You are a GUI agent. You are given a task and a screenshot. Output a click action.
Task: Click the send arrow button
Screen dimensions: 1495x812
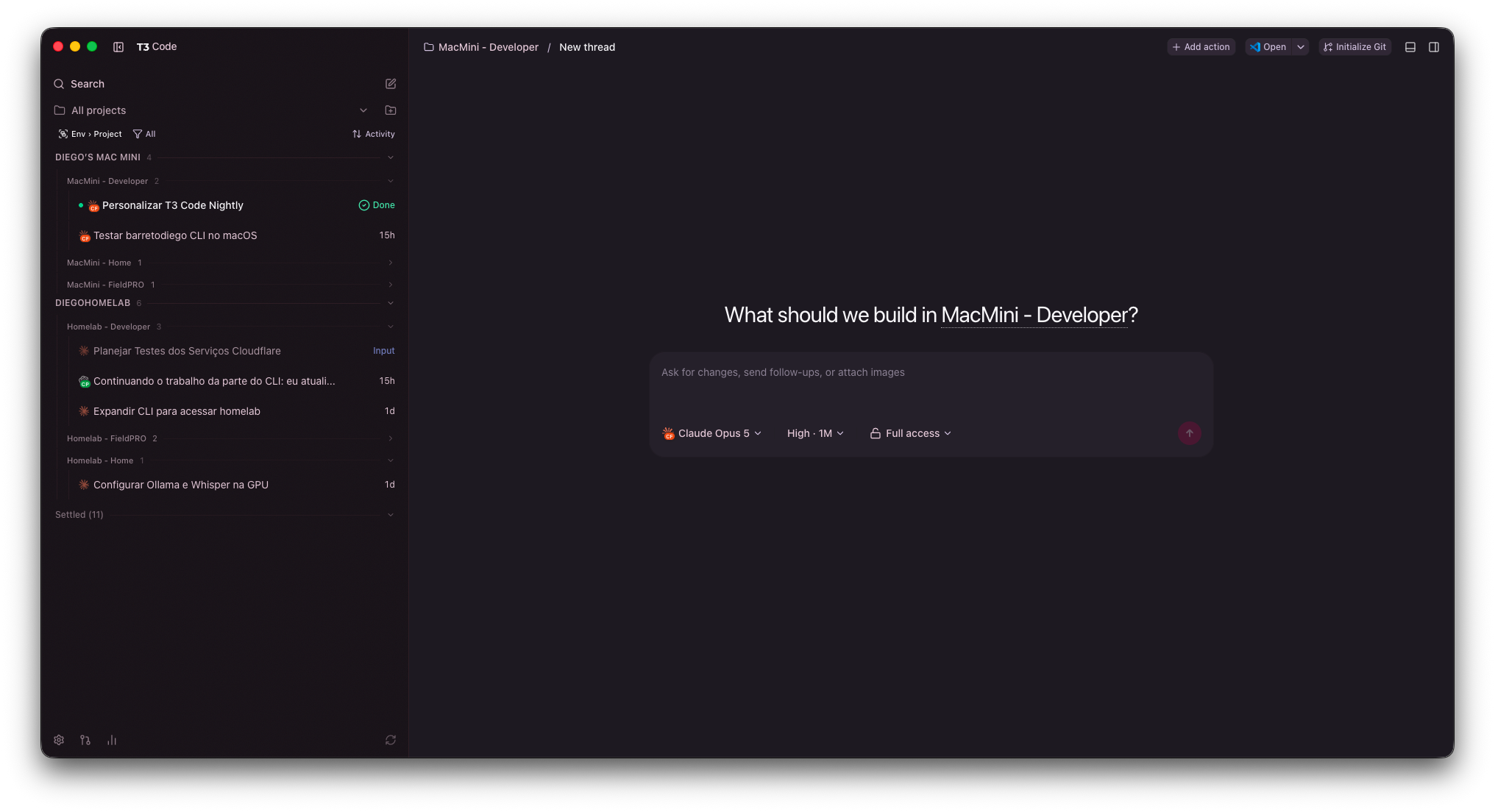(1190, 433)
